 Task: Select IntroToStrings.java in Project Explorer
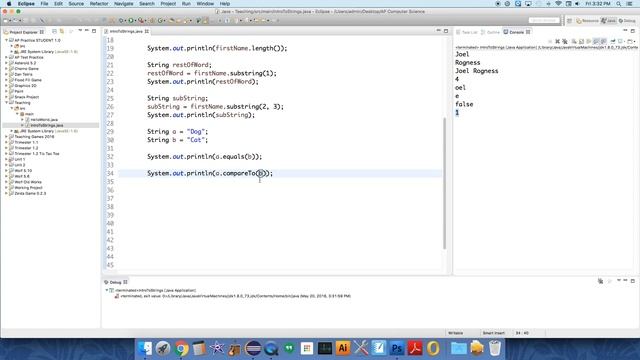click(46, 125)
